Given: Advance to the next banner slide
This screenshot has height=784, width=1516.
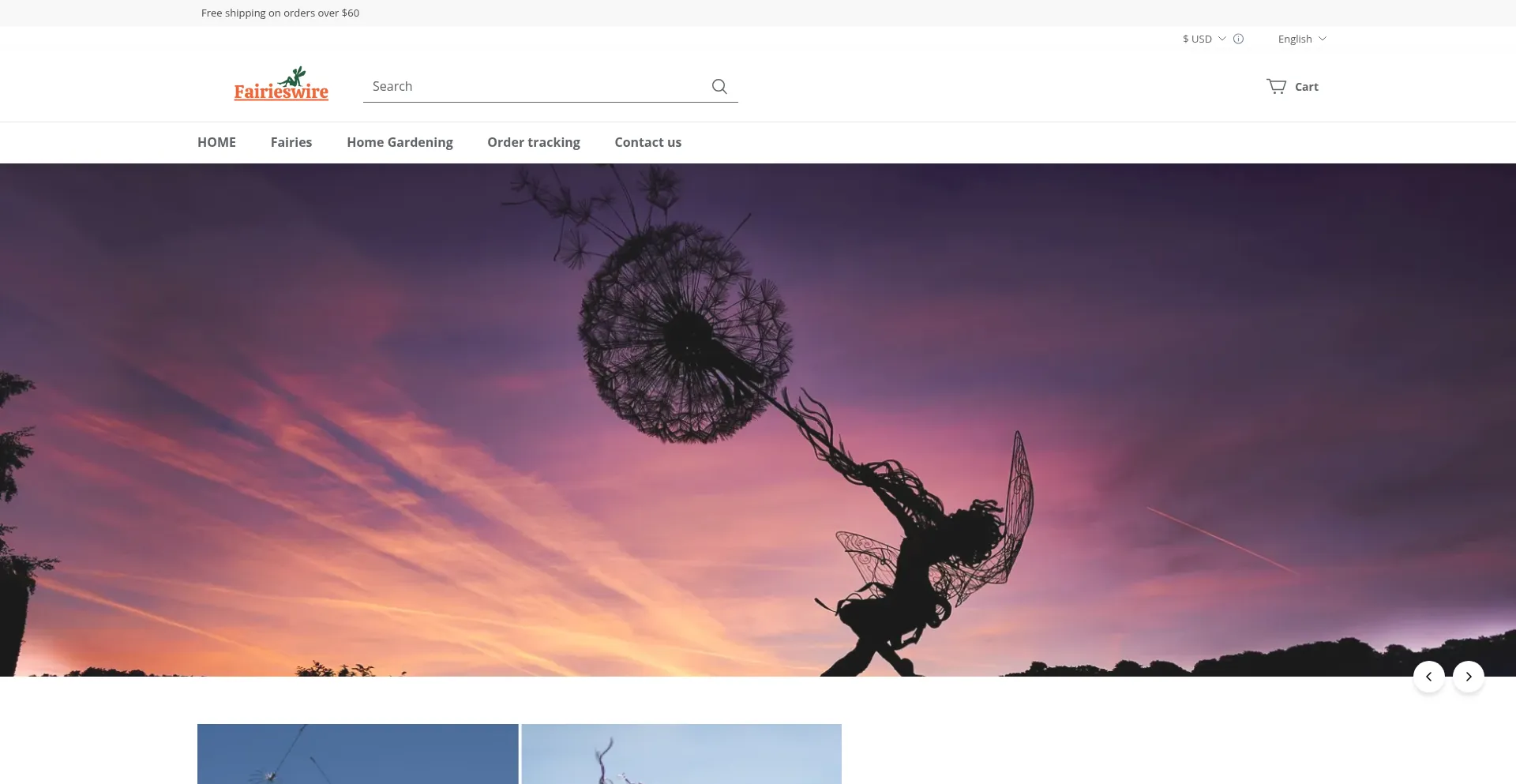Looking at the screenshot, I should coord(1468,677).
